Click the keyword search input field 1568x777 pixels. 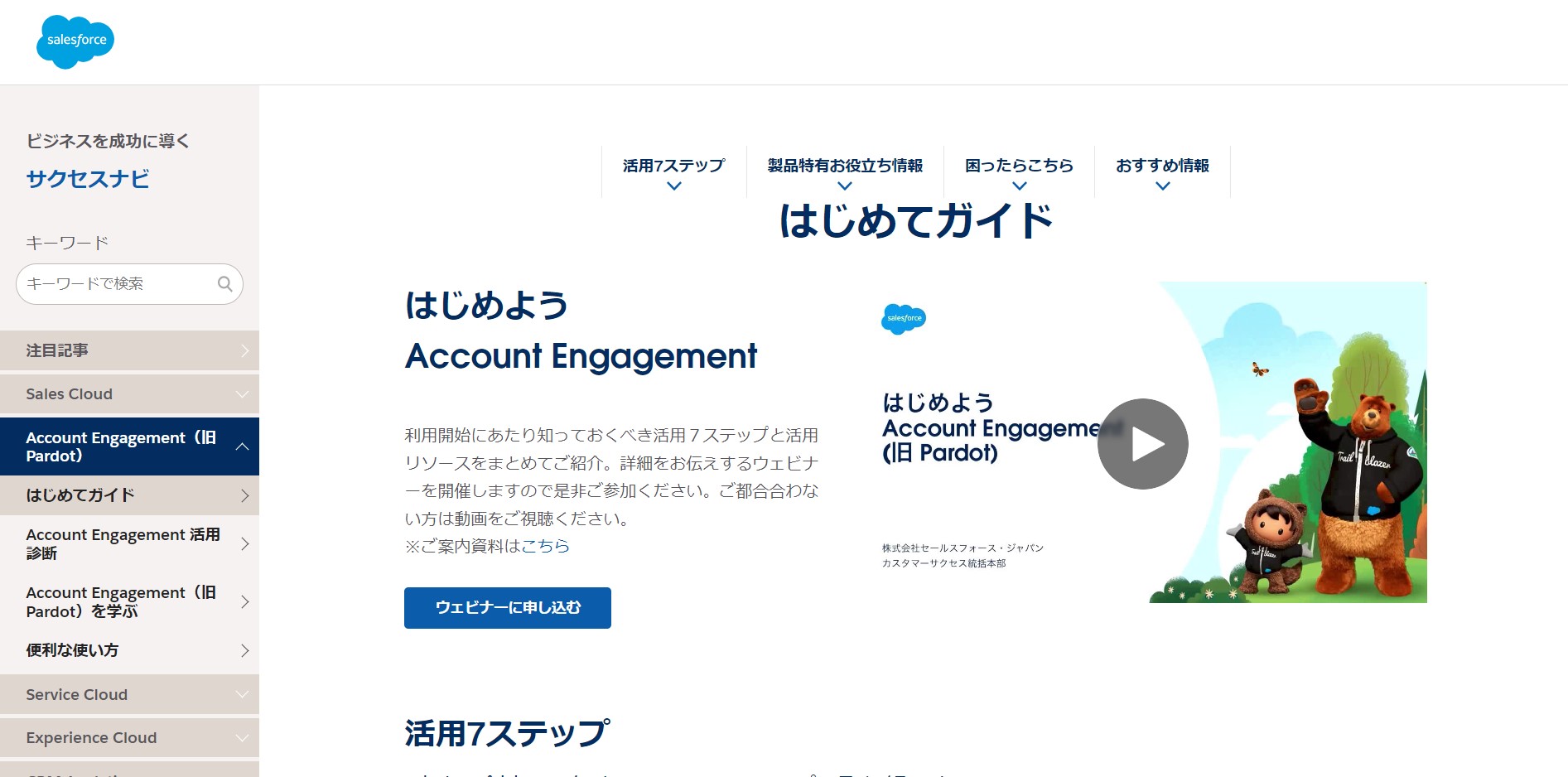tap(129, 284)
